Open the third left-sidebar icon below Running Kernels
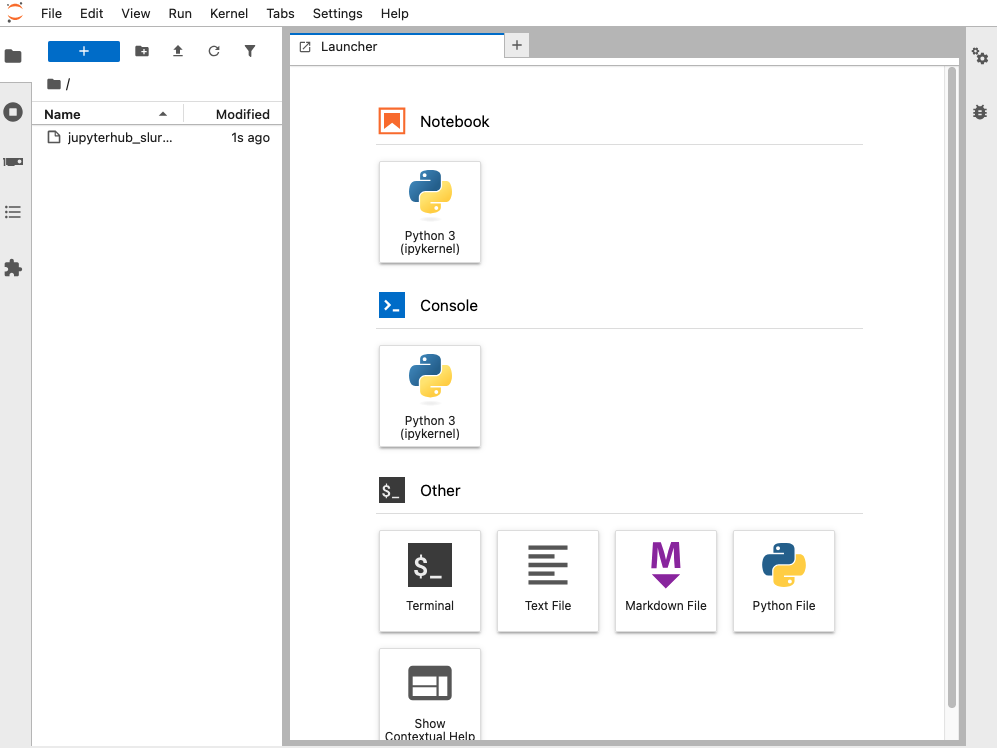The image size is (997, 748). tap(13, 162)
